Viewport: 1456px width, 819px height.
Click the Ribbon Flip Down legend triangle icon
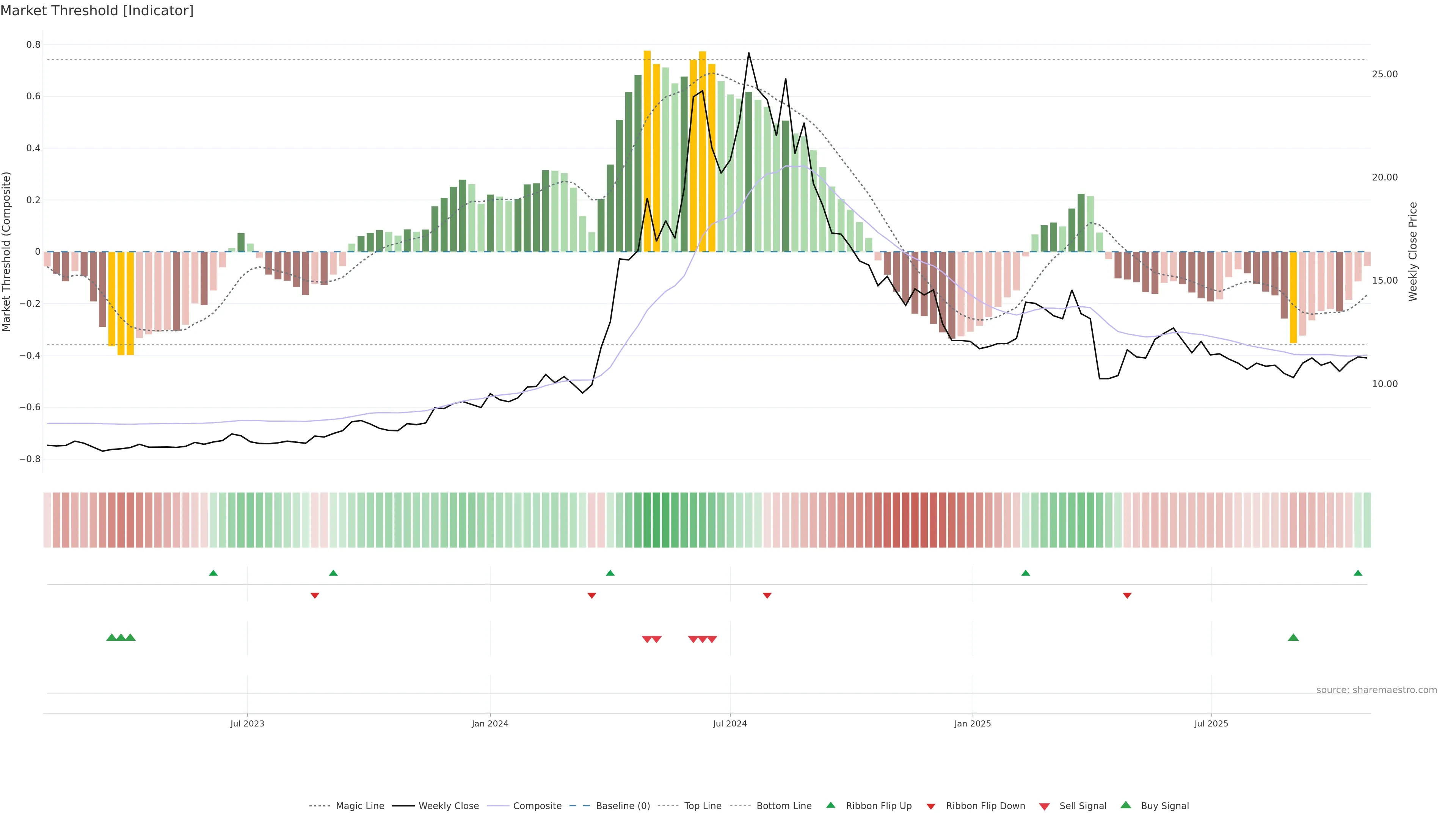tap(931, 806)
